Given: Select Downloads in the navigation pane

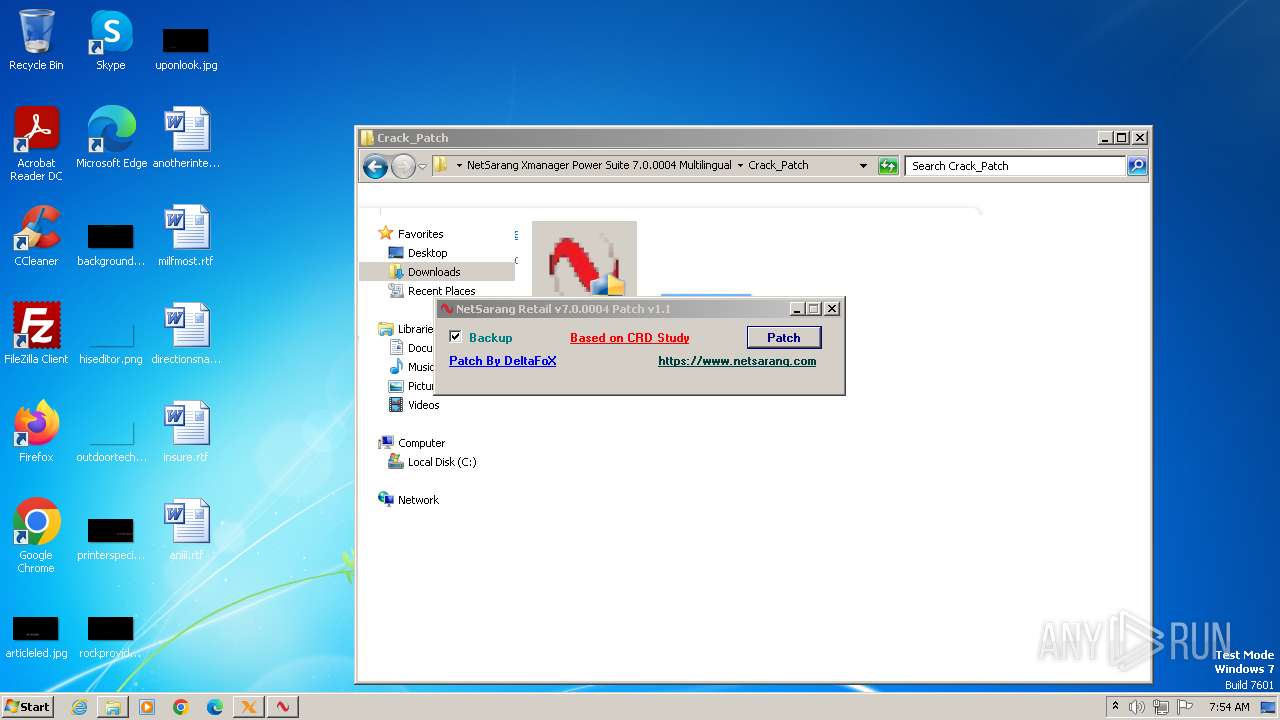Looking at the screenshot, I should tap(434, 272).
